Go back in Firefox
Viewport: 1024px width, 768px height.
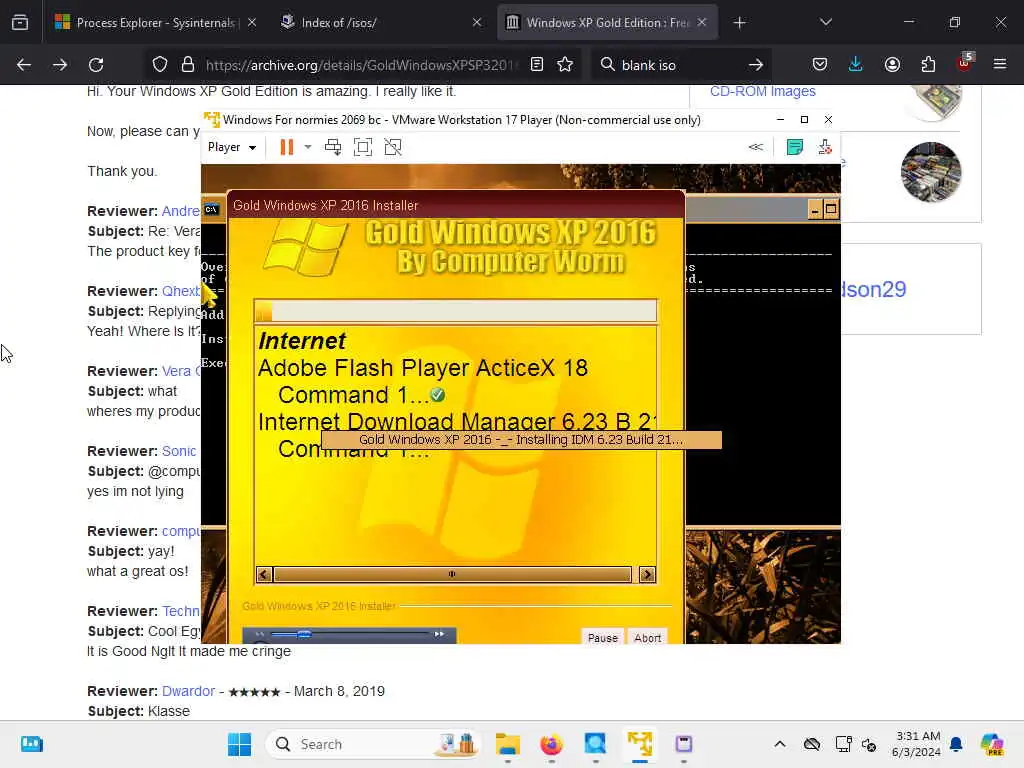pyautogui.click(x=24, y=65)
